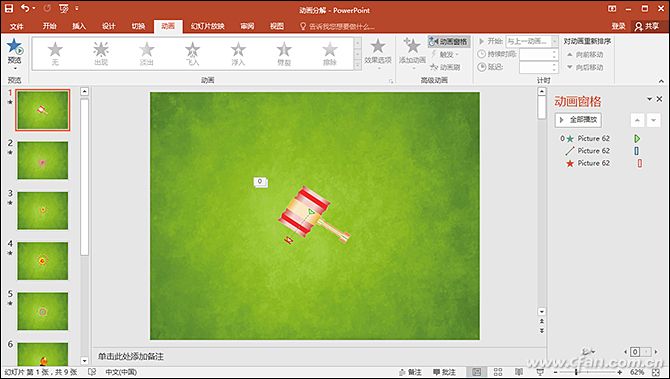The image size is (670, 379).
Task: Start slideshow from quick access toolbar icon
Action: pyautogui.click(x=63, y=8)
